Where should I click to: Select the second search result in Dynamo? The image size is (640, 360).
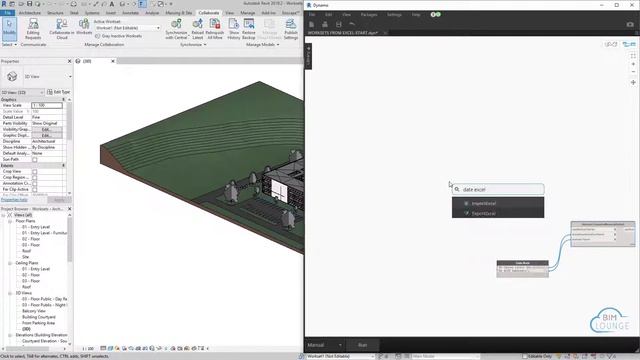498,213
